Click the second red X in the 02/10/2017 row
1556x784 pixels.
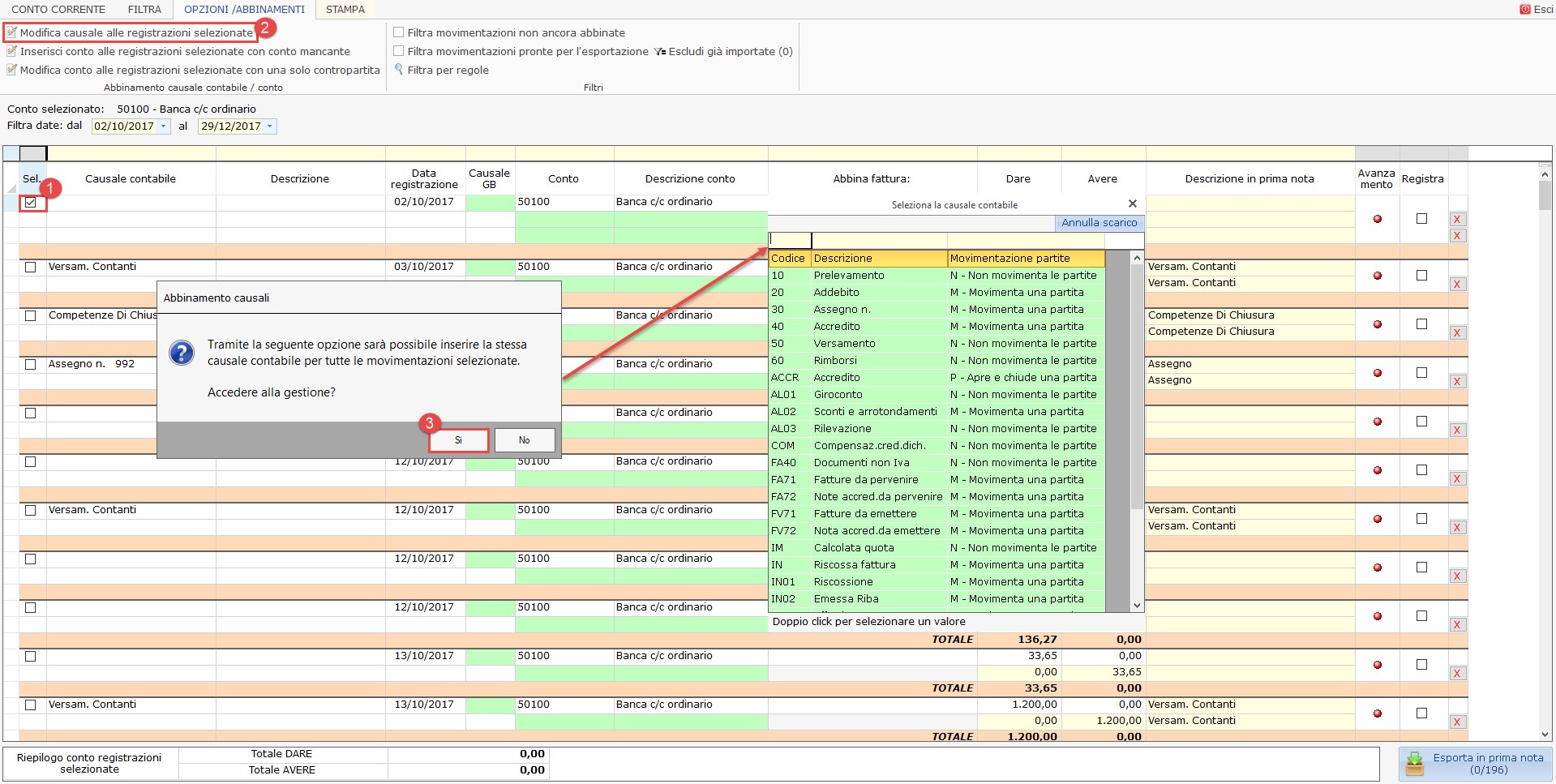(x=1457, y=235)
